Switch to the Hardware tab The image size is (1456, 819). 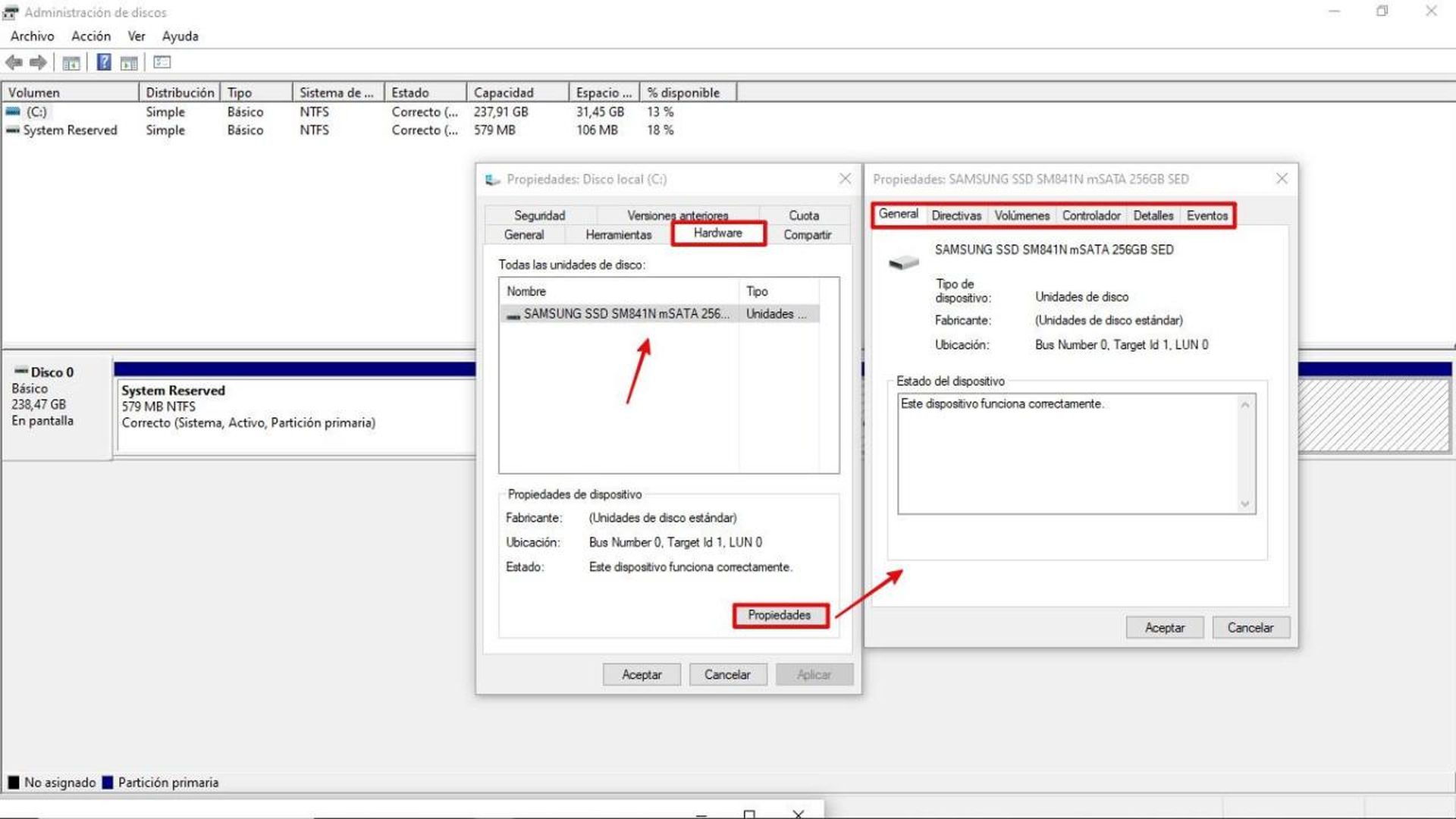click(x=717, y=234)
